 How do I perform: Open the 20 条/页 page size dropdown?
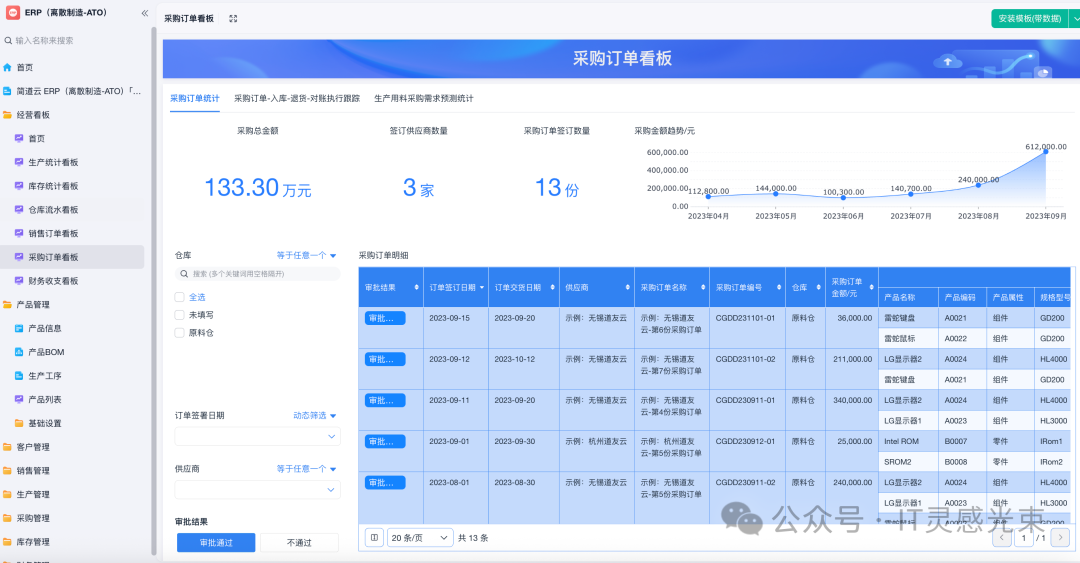420,537
